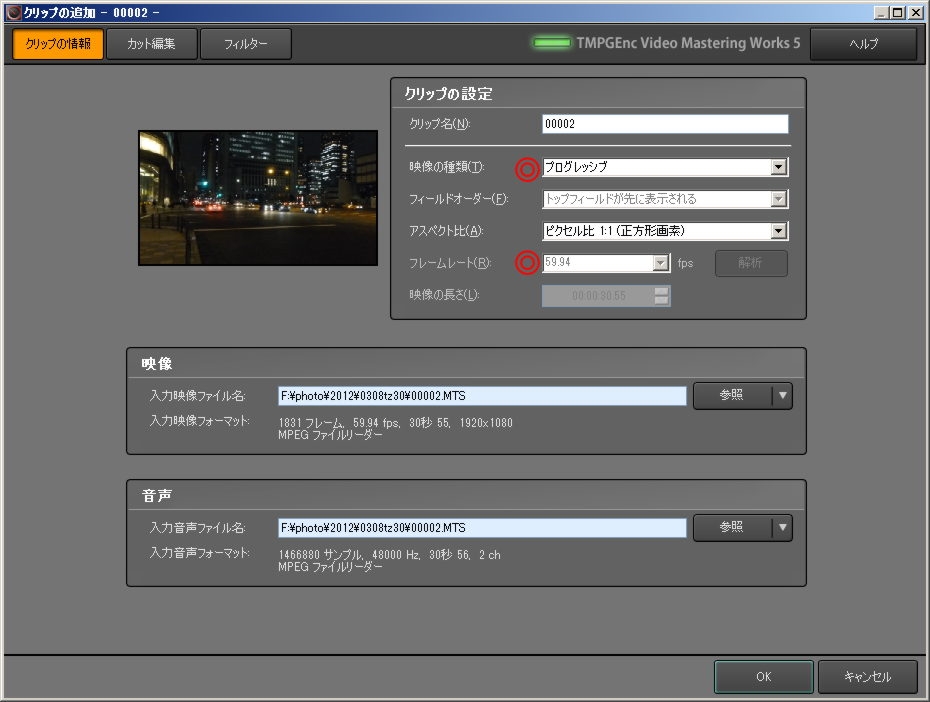Image resolution: width=930 pixels, height=702 pixels.
Task: Switch to the カット編集 tab
Action: coord(150,44)
